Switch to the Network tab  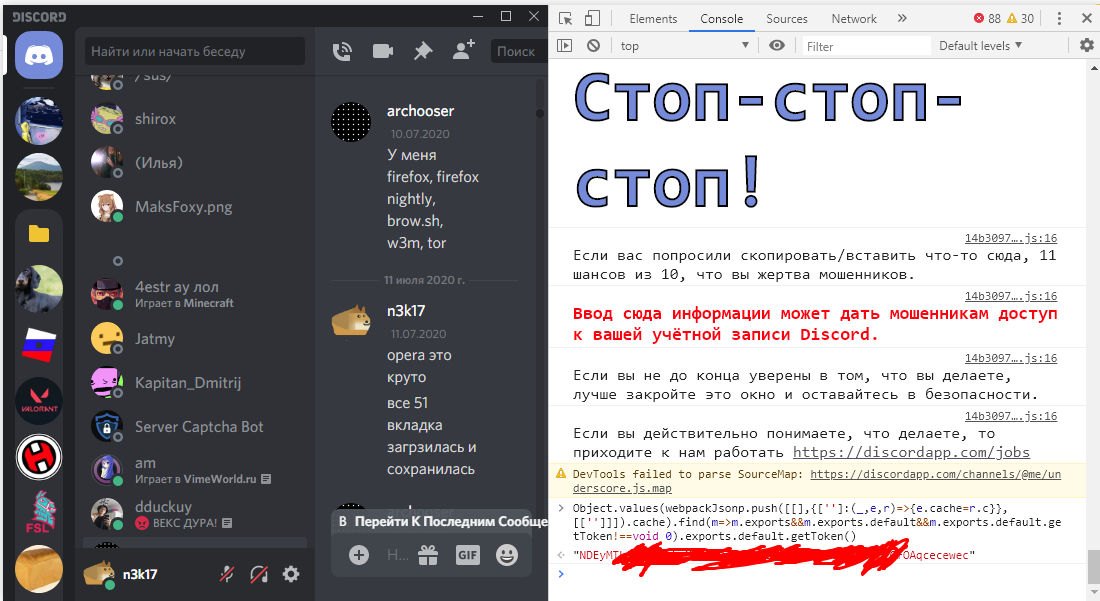(x=854, y=19)
